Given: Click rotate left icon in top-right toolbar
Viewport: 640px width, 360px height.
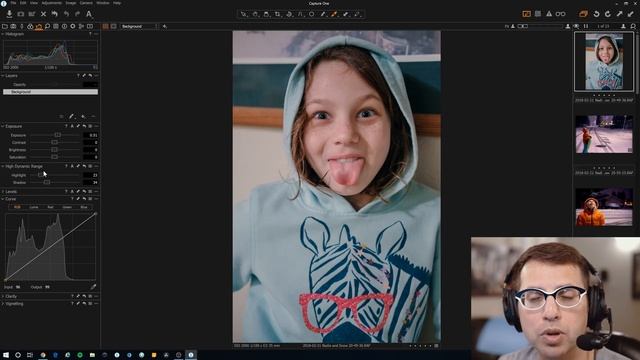Looking at the screenshot, I should (596, 14).
